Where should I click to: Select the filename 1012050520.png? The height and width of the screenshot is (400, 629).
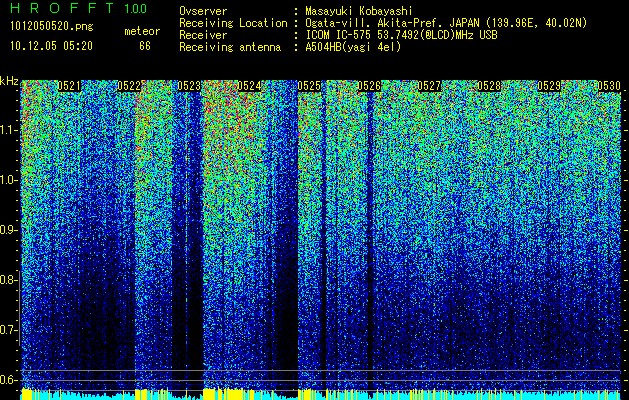(52, 27)
